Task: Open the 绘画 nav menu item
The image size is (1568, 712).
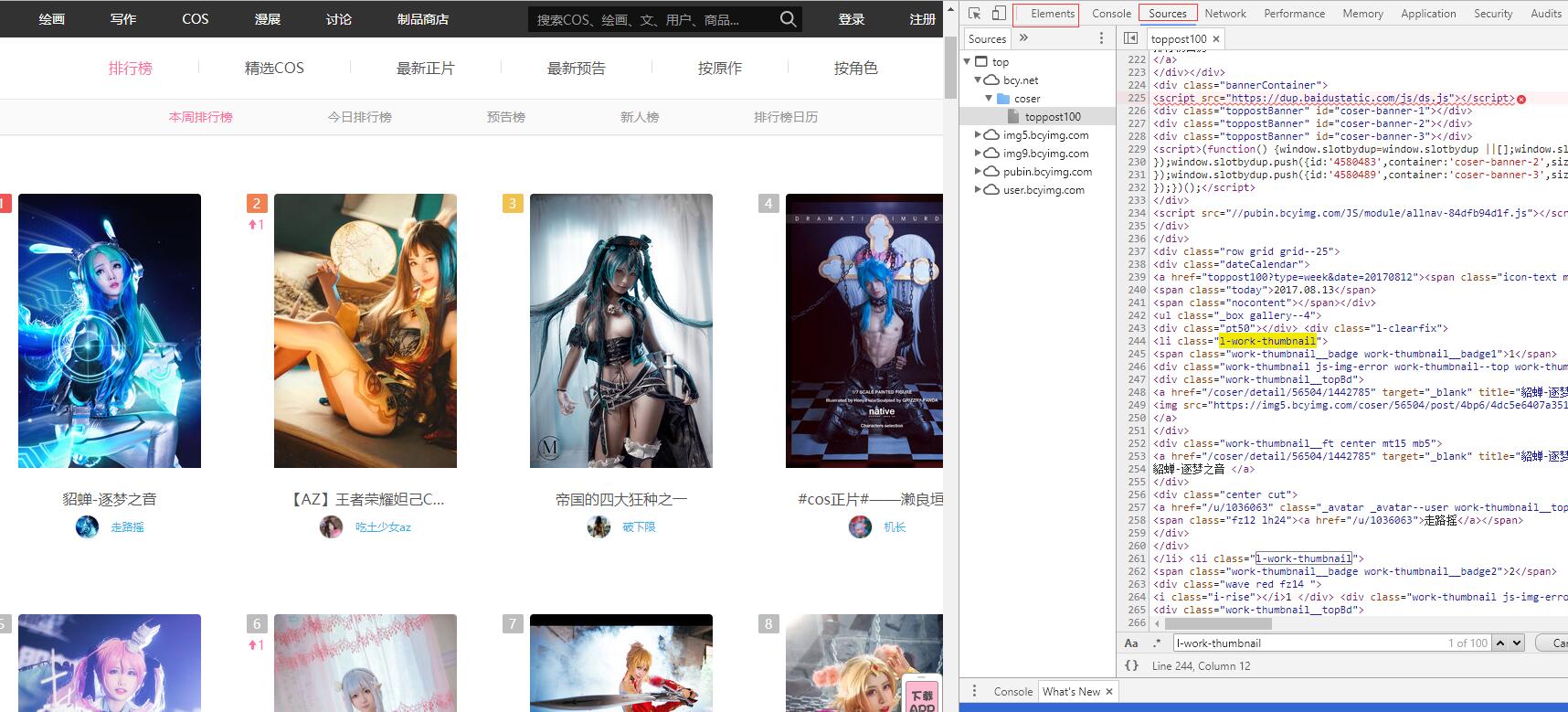Action: click(52, 18)
